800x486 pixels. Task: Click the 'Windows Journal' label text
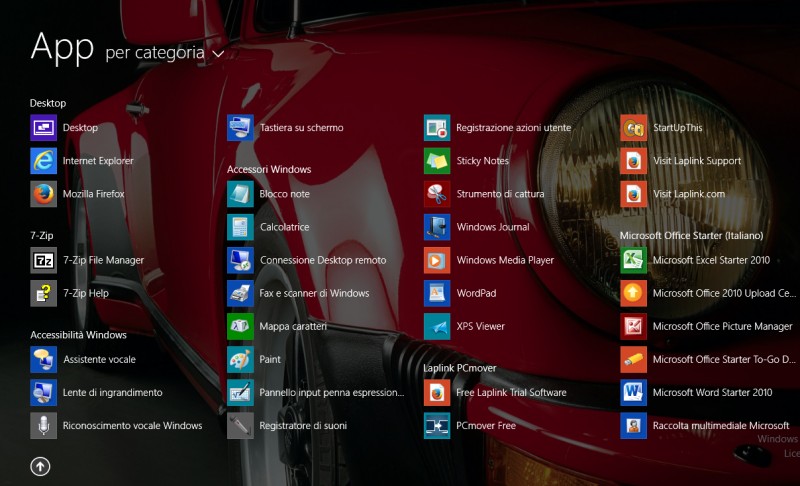click(x=493, y=227)
